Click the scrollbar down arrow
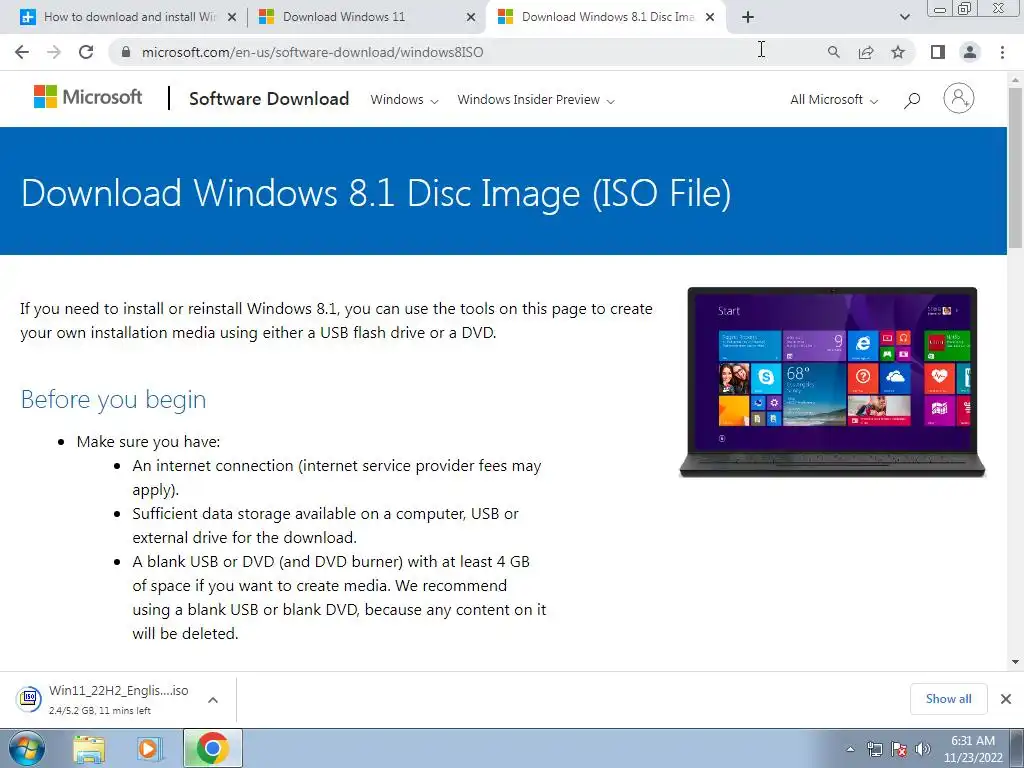Image resolution: width=1024 pixels, height=768 pixels. (x=1015, y=662)
